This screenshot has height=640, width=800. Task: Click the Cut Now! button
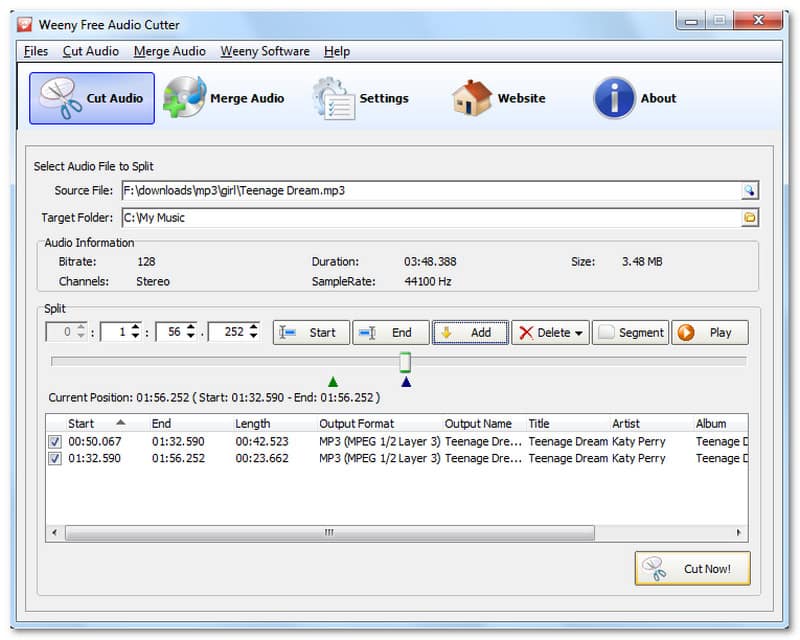(692, 569)
